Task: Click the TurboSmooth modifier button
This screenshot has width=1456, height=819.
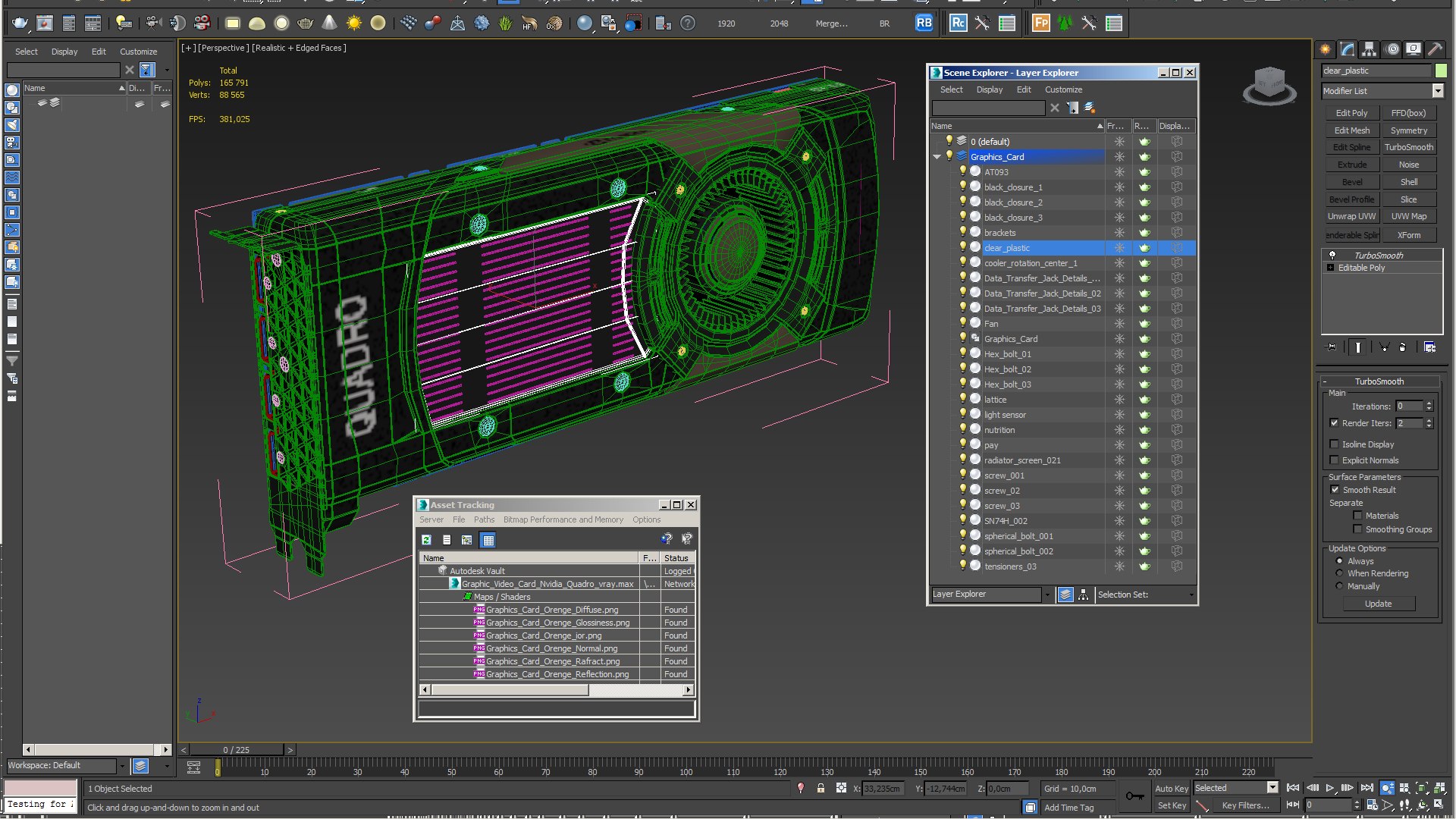Action: point(1408,148)
